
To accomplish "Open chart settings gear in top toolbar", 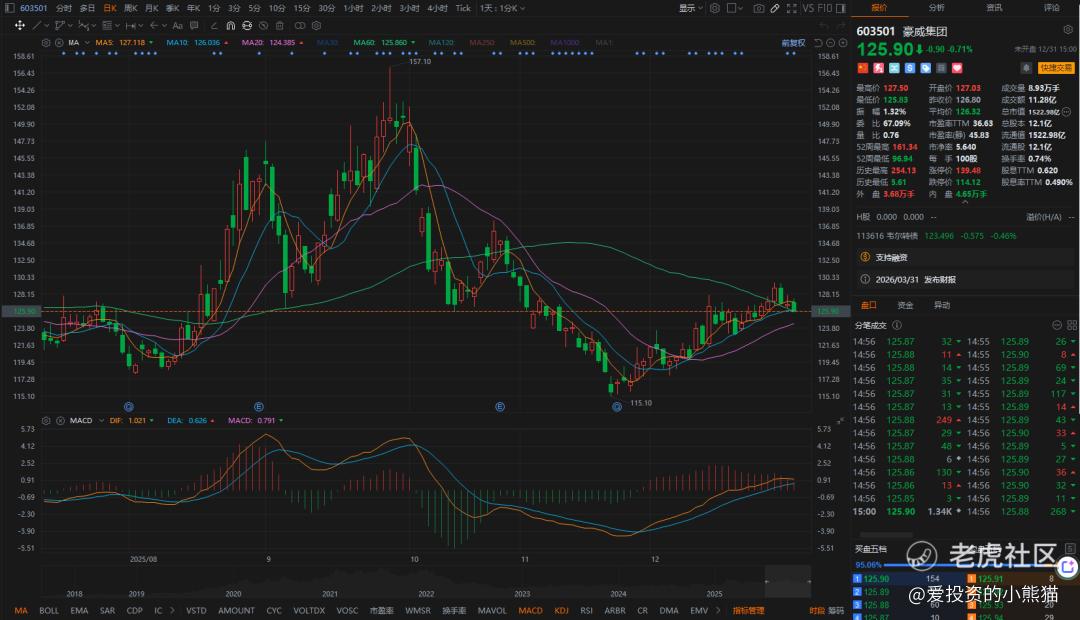I will click(715, 8).
